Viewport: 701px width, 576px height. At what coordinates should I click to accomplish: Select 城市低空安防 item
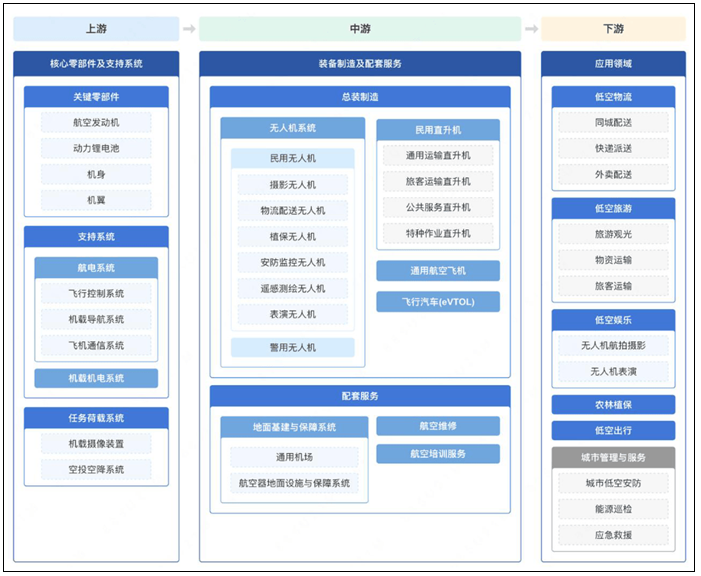613,483
